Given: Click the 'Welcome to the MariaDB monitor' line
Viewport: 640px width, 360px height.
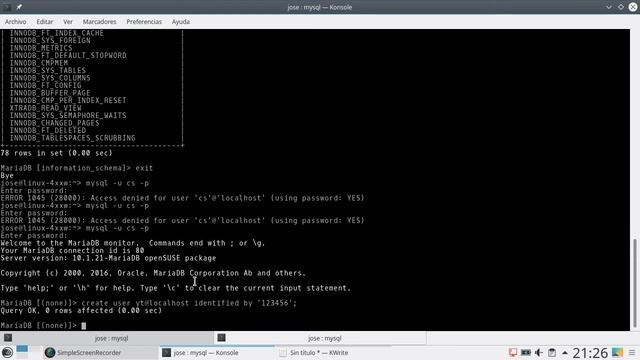Looking at the screenshot, I should (133, 243).
